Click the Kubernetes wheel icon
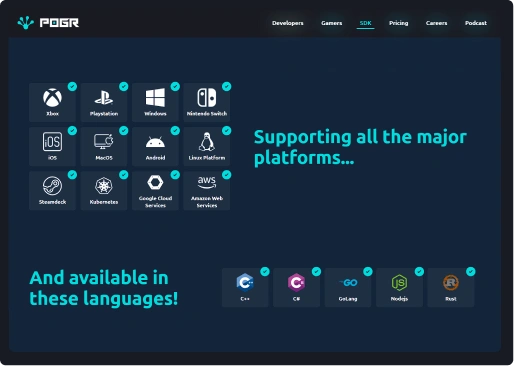 [104, 186]
